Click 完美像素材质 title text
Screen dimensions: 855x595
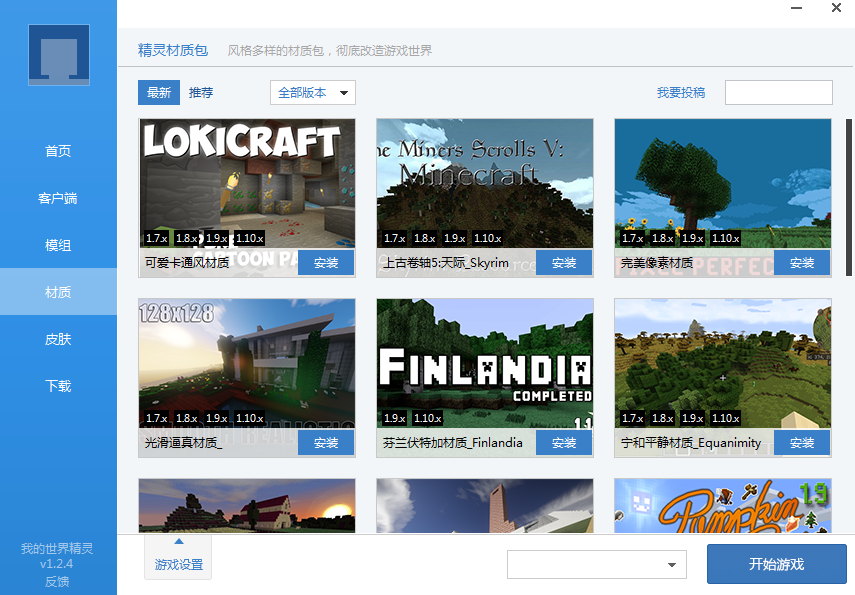pyautogui.click(x=657, y=263)
